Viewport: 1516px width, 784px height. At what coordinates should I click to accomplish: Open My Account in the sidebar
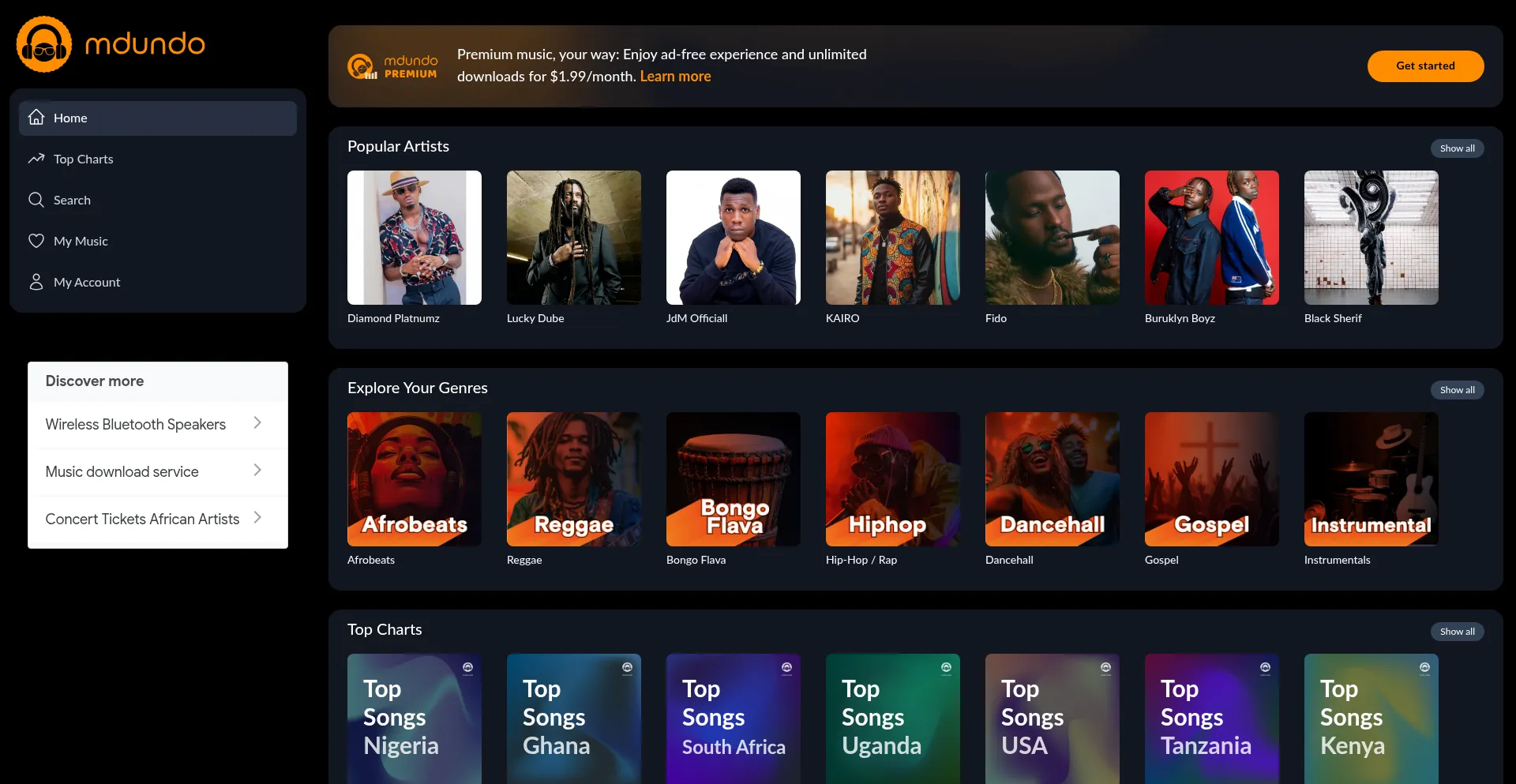pos(158,283)
